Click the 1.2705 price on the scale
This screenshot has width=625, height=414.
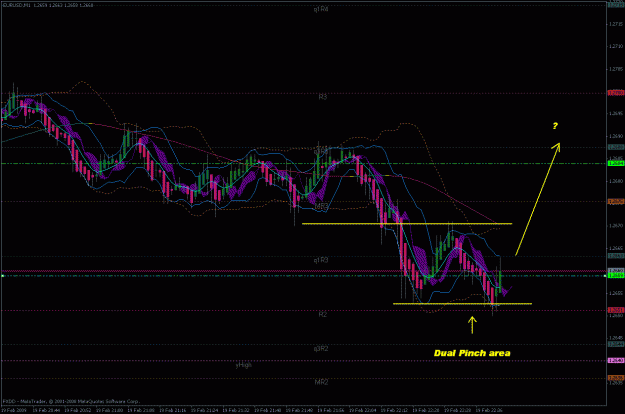616,69
